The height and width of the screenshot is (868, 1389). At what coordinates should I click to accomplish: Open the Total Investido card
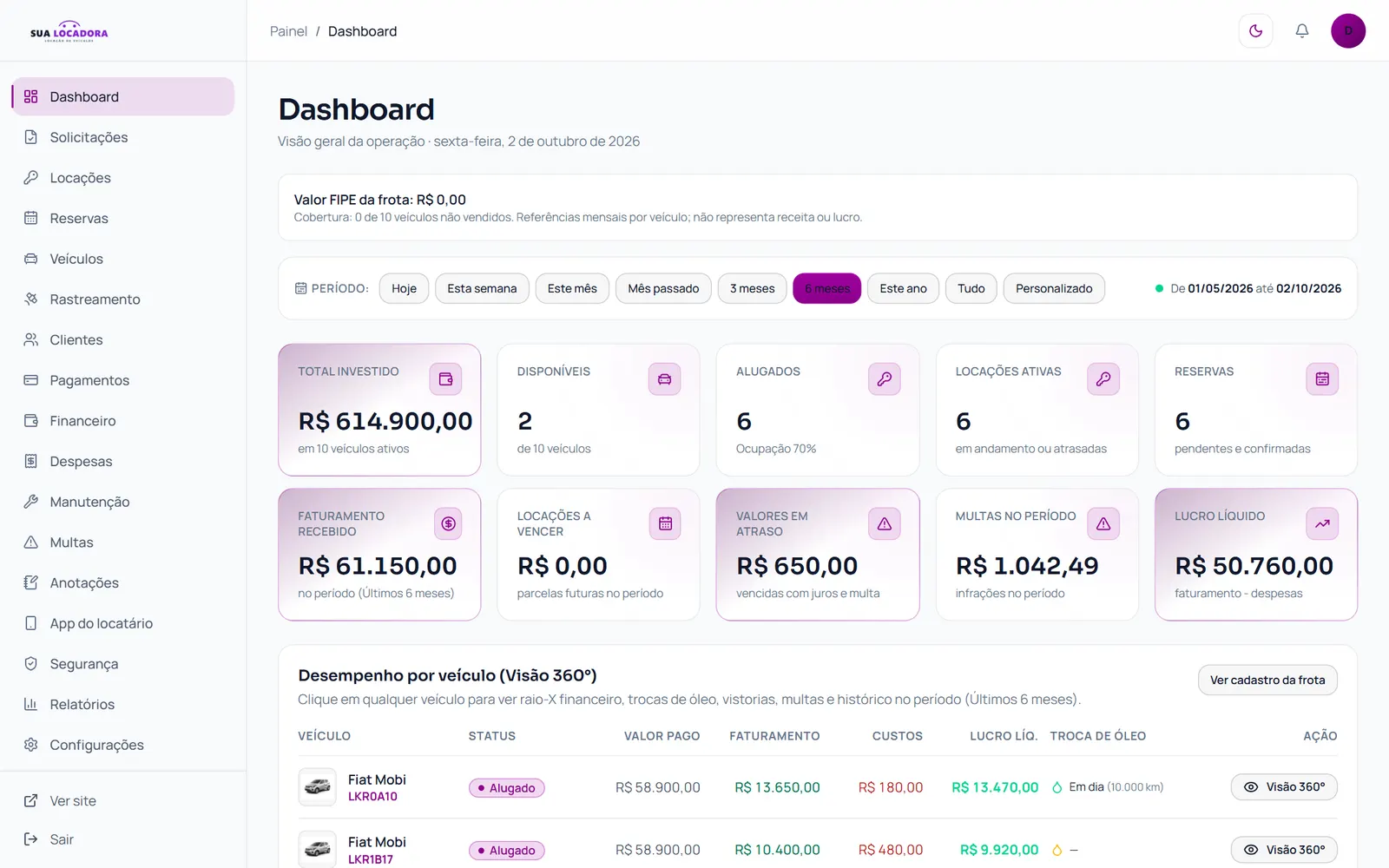[379, 410]
